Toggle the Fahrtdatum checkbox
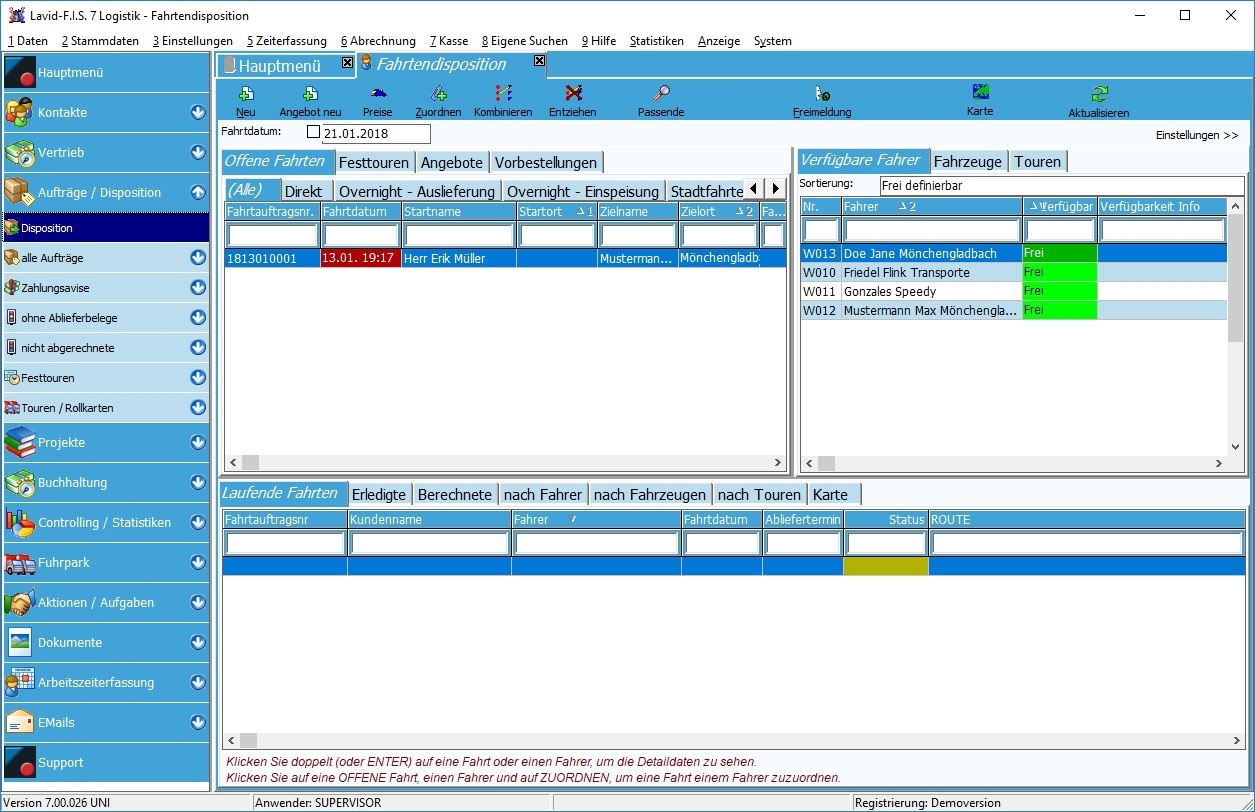Viewport: 1255px width, 812px height. tap(313, 132)
